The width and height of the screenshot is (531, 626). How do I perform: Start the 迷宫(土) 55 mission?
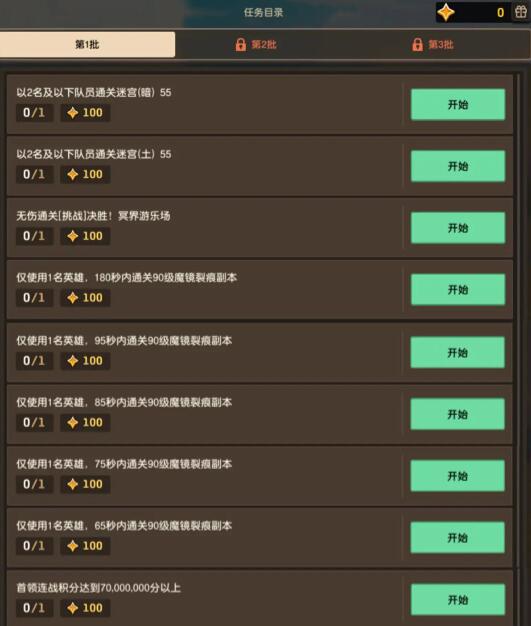pos(458,166)
